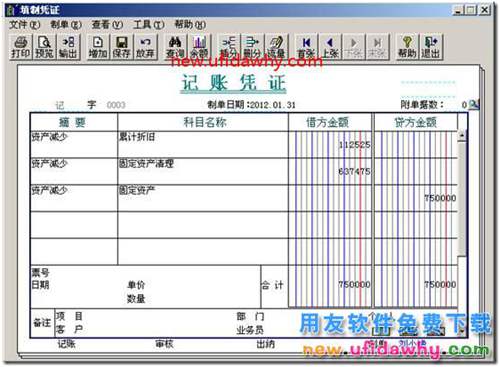
Task: Go to previous voucher with 上张
Action: (x=330, y=47)
